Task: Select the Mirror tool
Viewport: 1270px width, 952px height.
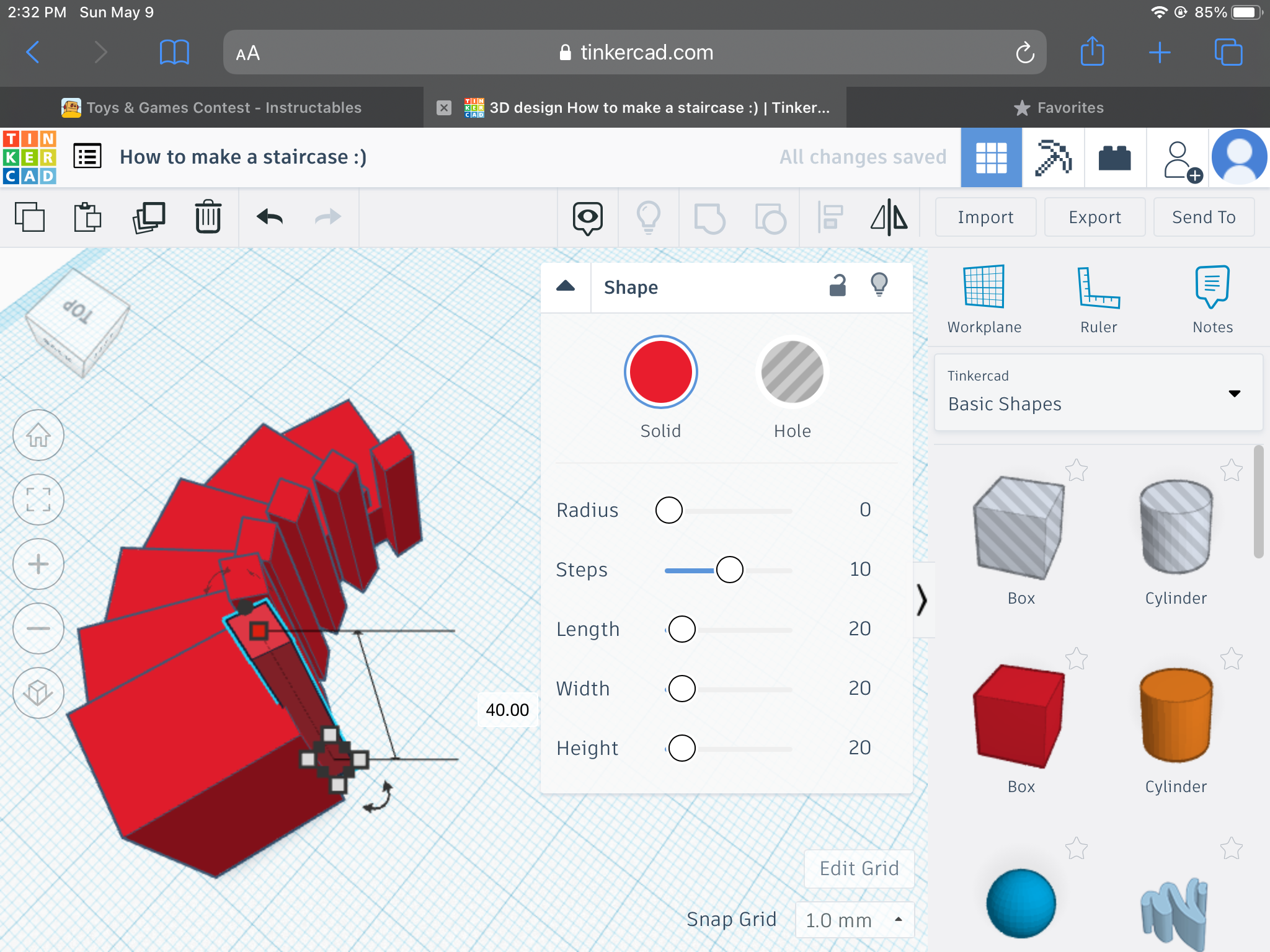Action: click(889, 218)
